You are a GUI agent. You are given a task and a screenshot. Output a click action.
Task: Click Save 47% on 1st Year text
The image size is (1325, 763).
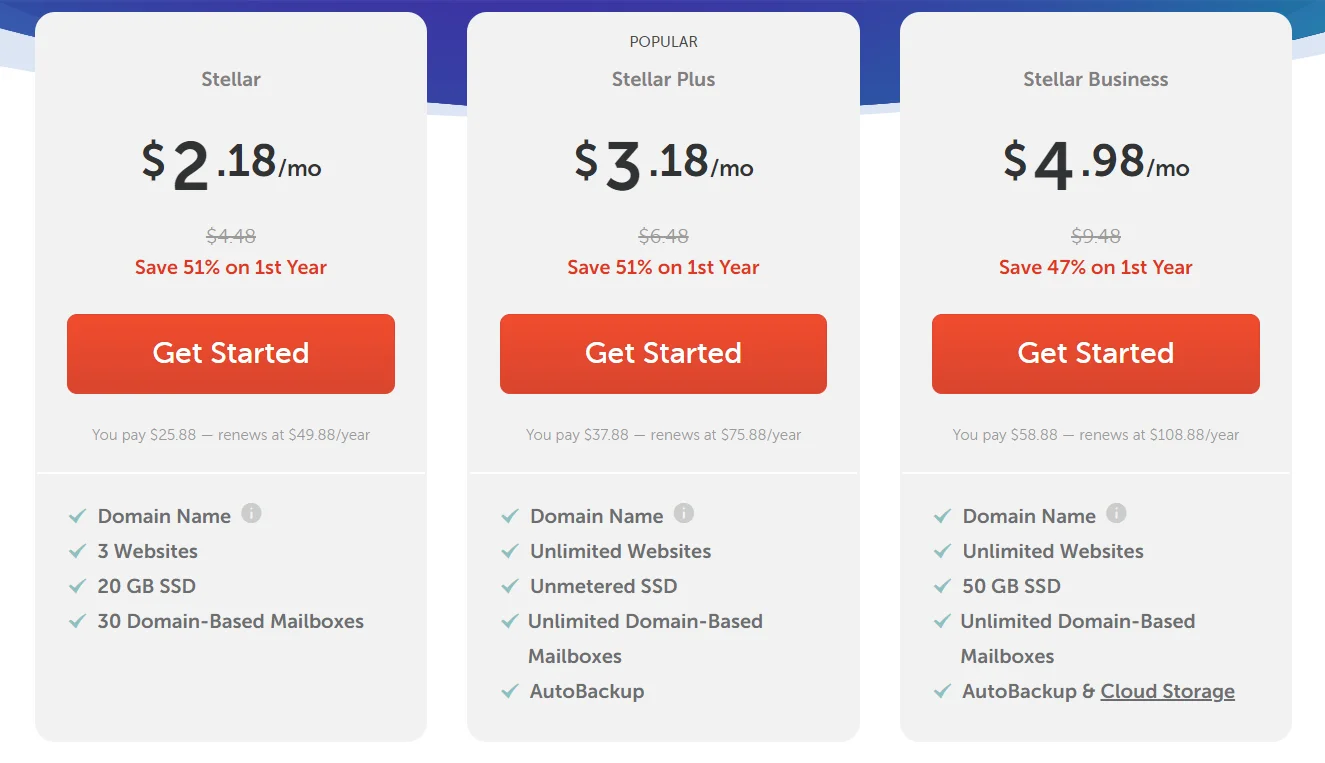tap(1096, 267)
